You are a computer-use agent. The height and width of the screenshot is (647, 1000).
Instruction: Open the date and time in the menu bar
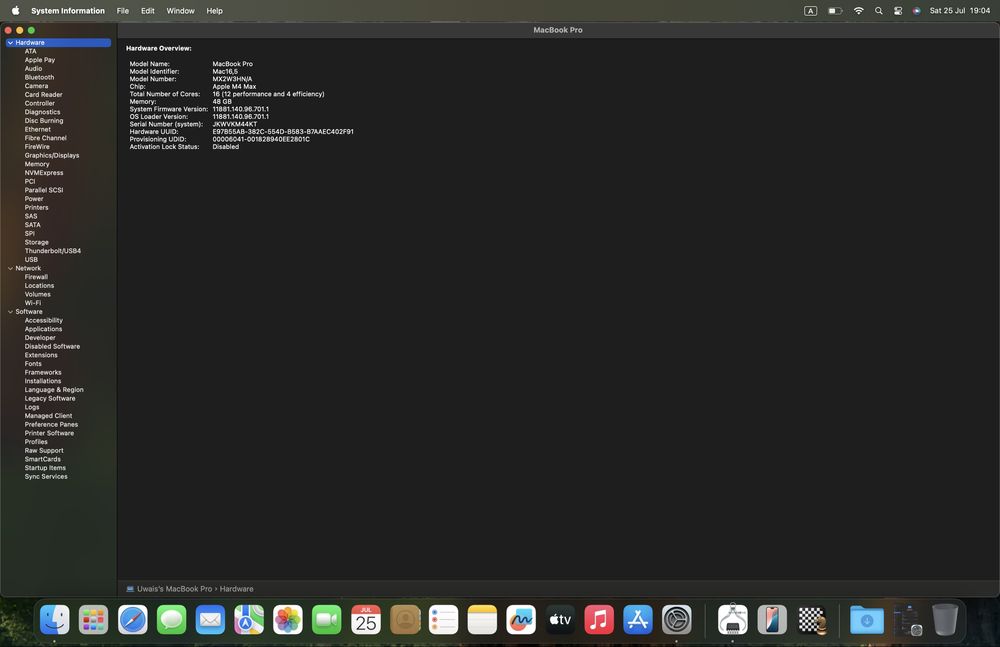tap(960, 11)
